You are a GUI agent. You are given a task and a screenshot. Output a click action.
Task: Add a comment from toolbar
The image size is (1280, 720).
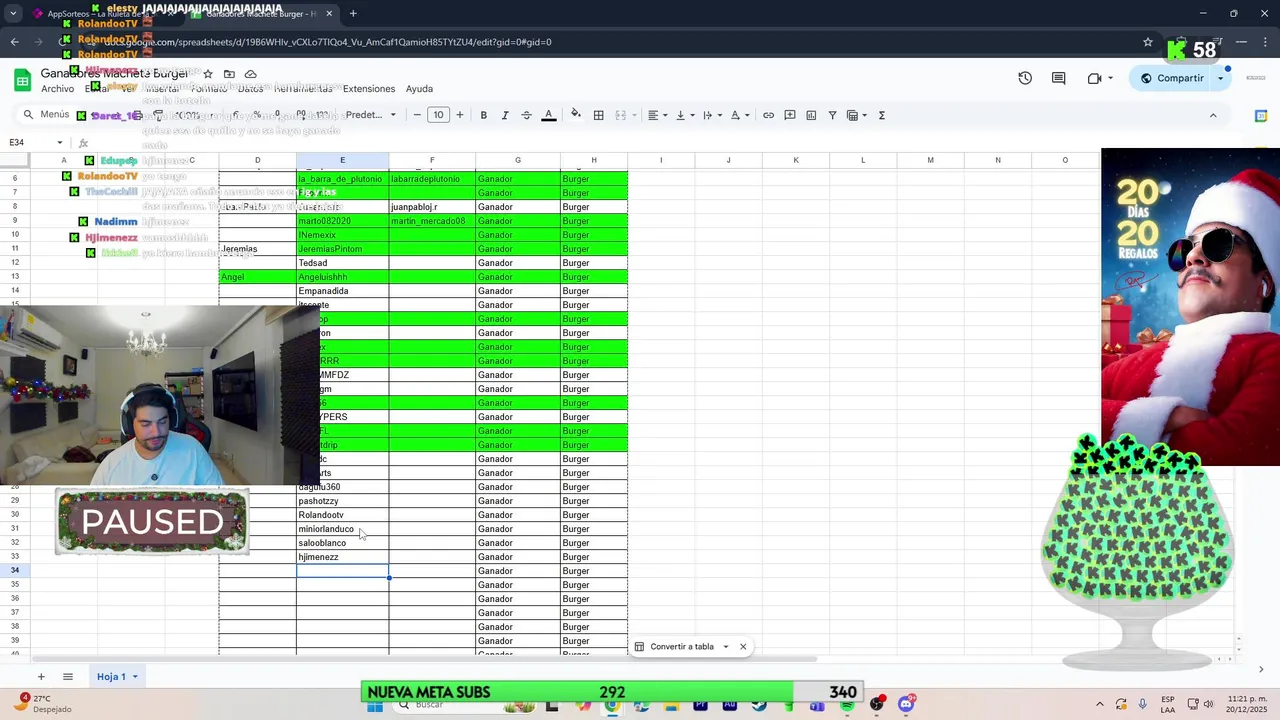click(790, 115)
